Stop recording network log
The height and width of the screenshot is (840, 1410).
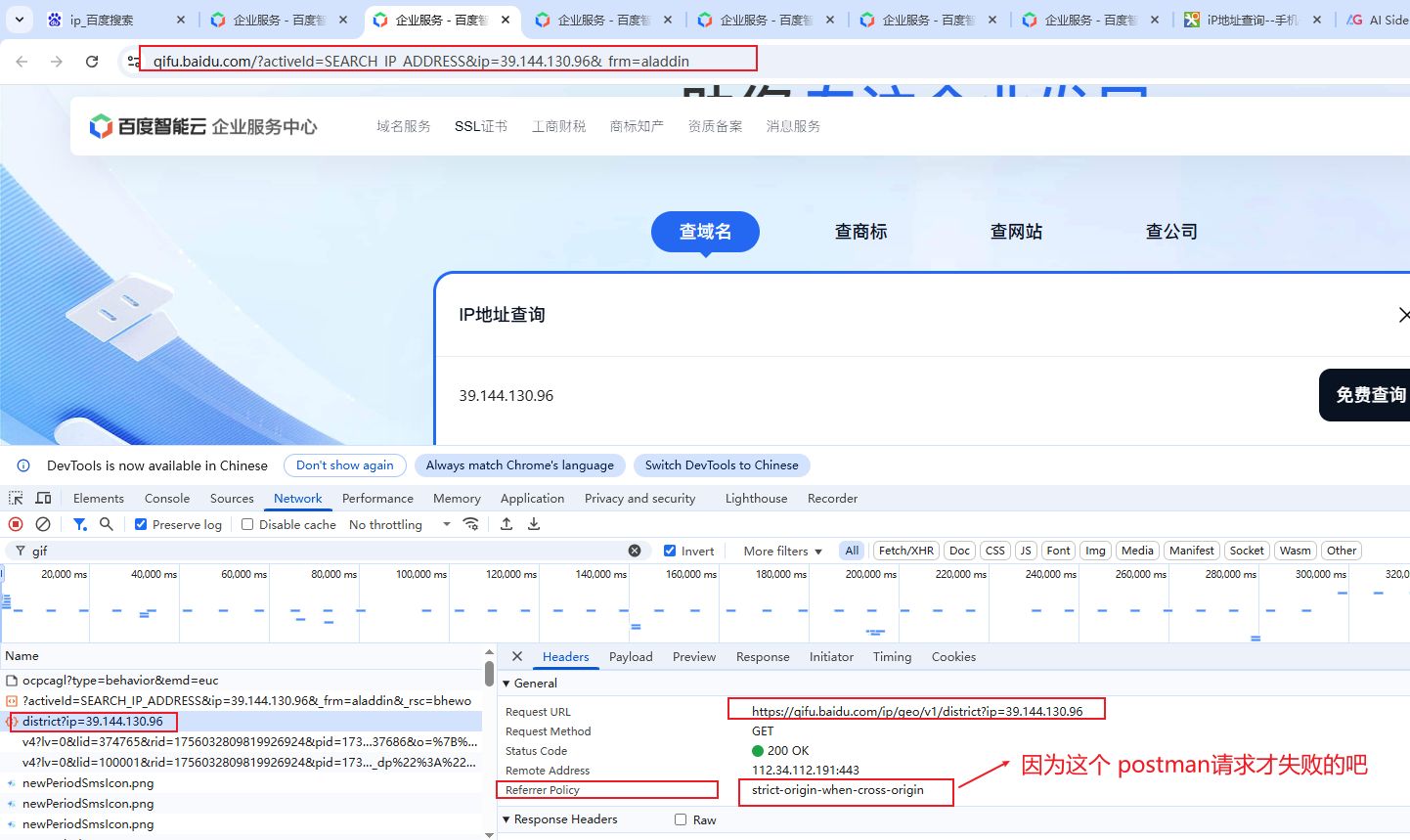(16, 524)
